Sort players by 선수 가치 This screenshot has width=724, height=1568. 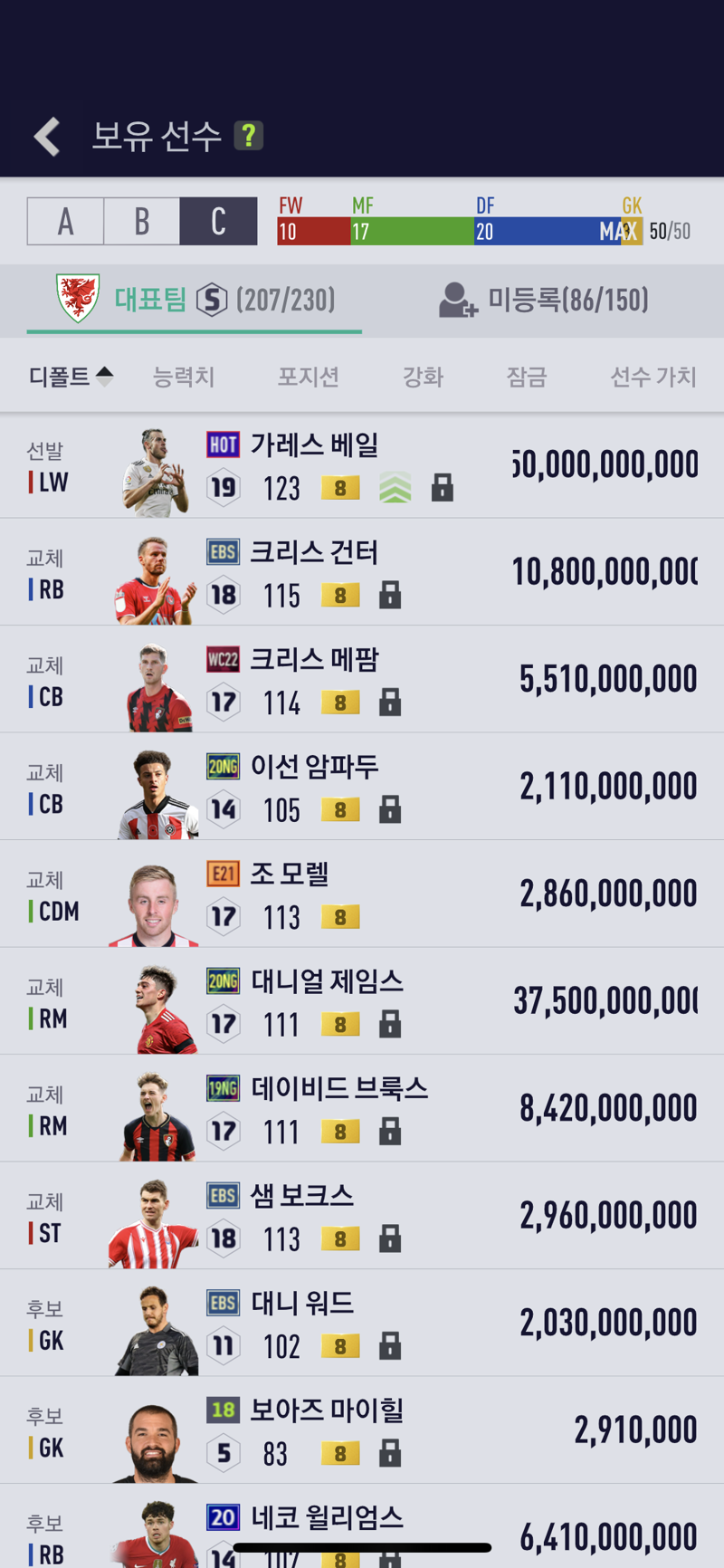653,377
